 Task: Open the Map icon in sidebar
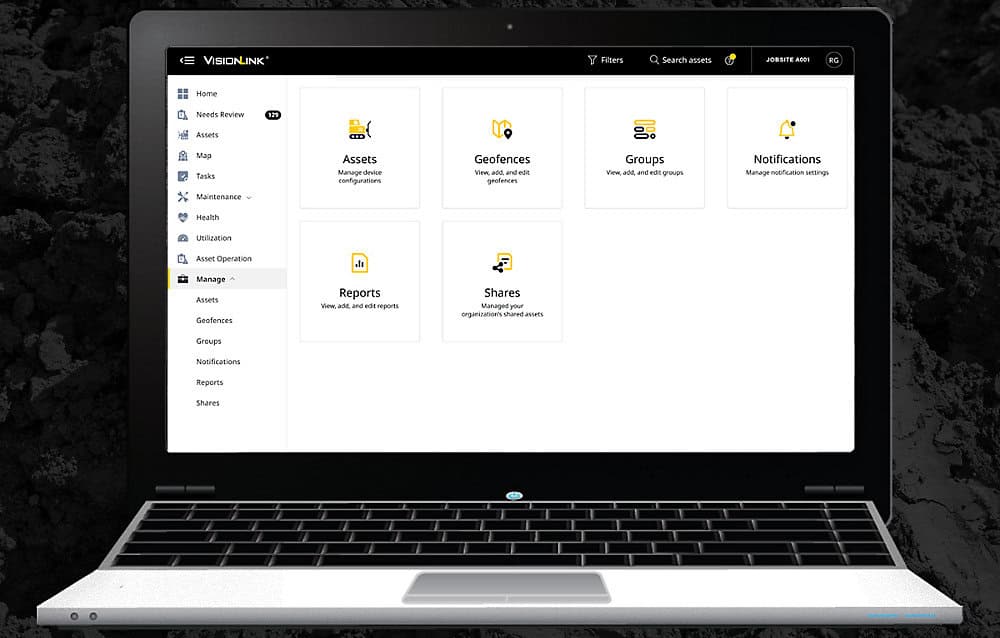pyautogui.click(x=183, y=156)
